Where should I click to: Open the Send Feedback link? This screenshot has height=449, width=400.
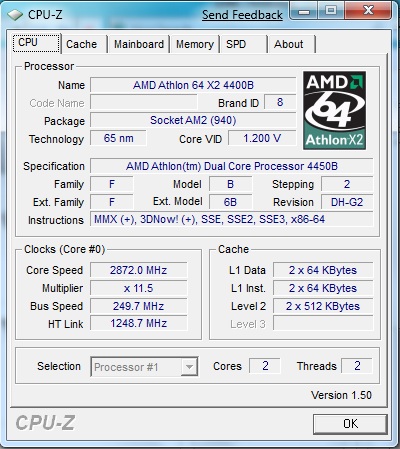click(x=242, y=15)
